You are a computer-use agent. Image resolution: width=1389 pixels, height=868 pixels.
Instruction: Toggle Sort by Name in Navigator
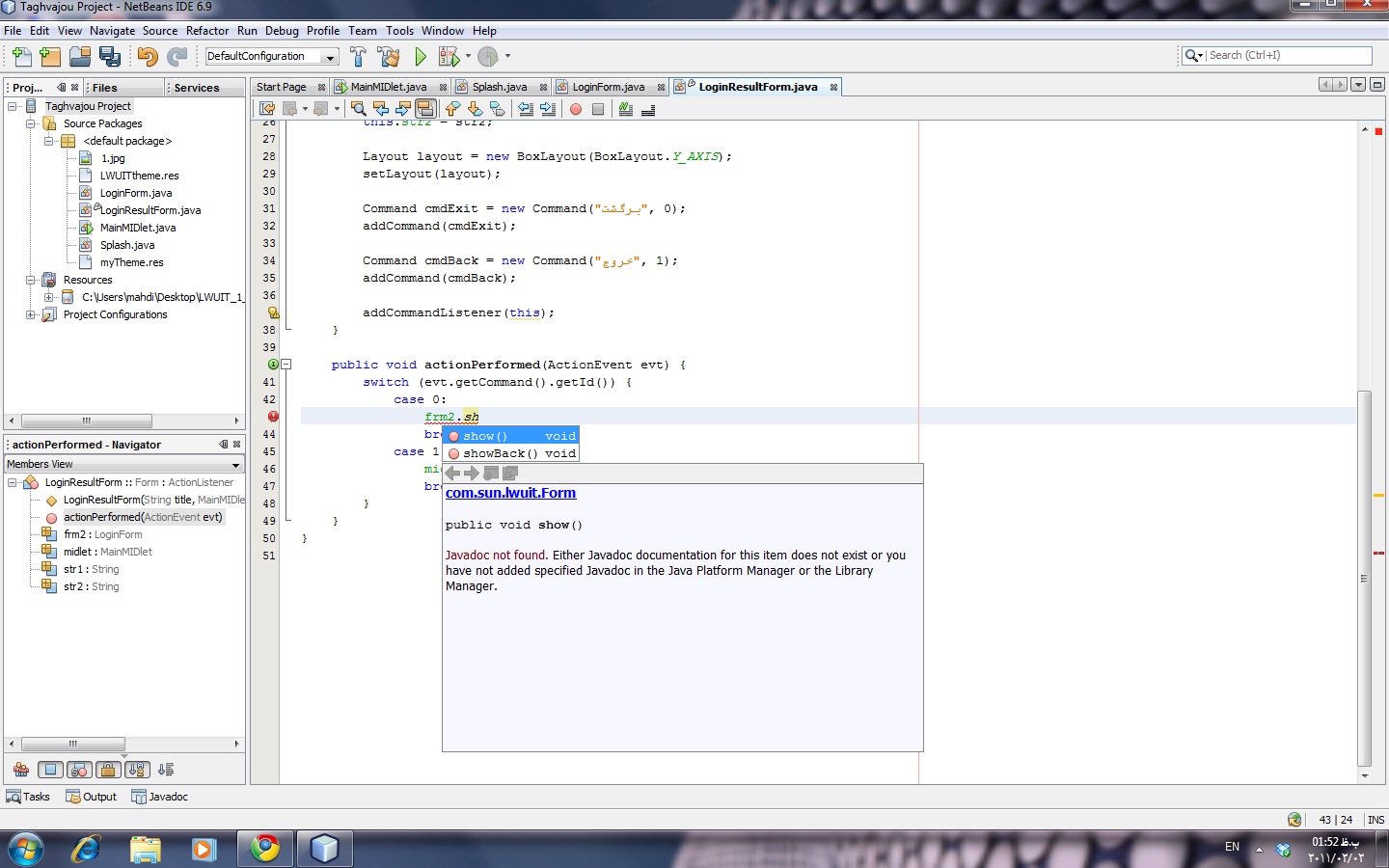click(x=137, y=770)
